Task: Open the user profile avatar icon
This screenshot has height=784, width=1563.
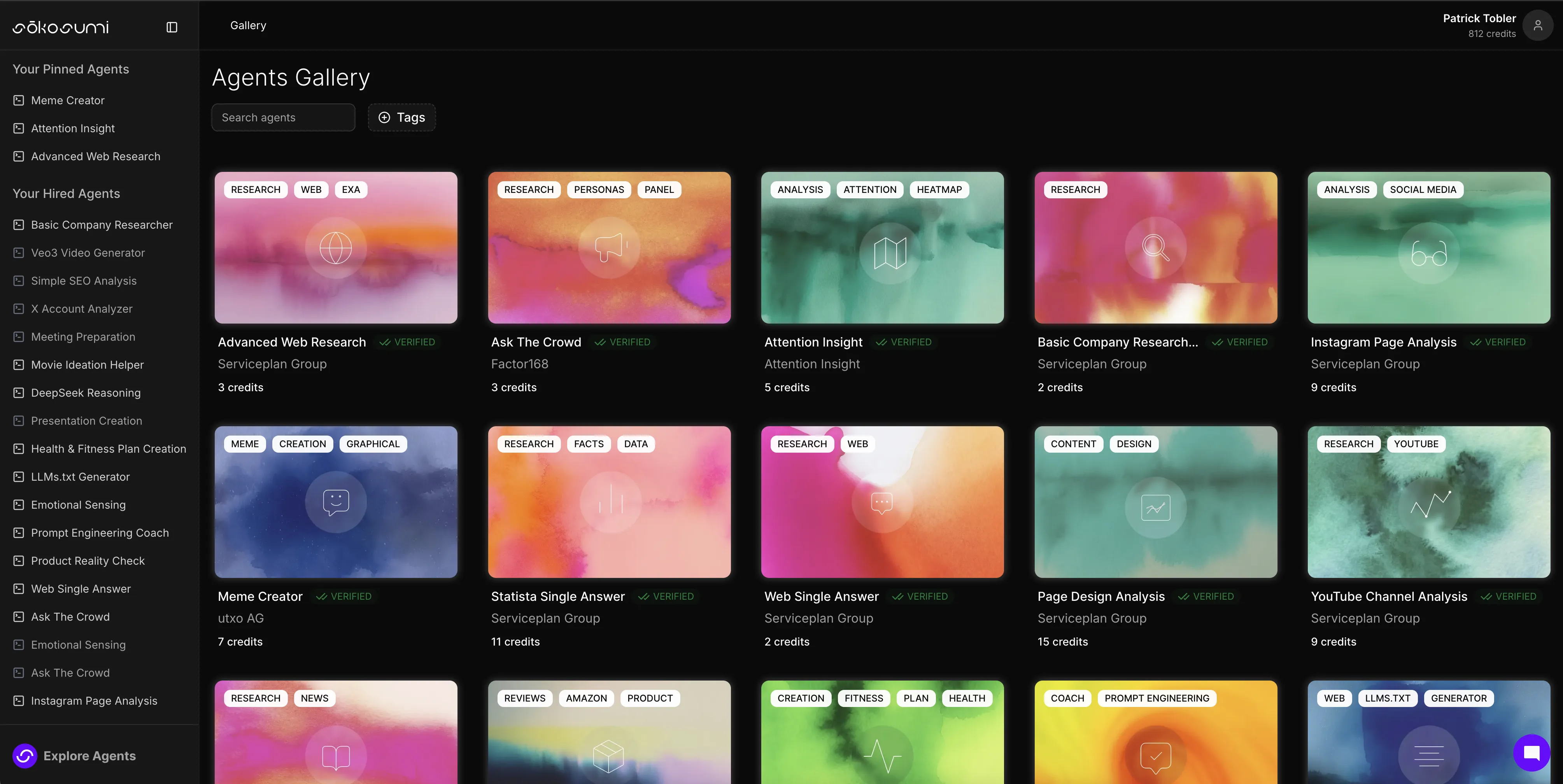Action: pyautogui.click(x=1537, y=26)
